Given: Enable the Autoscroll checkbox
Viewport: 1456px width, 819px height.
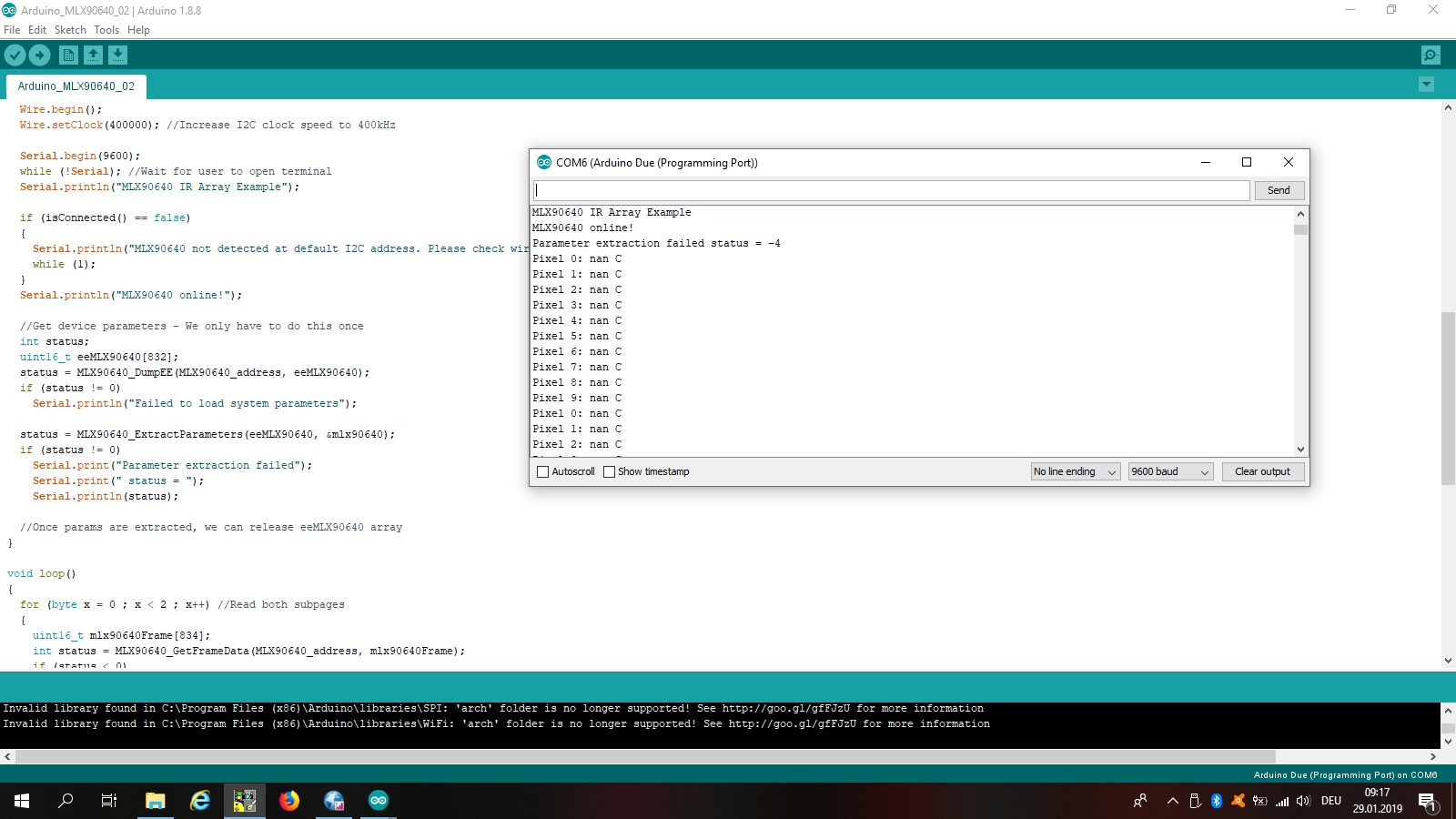Looking at the screenshot, I should pyautogui.click(x=542, y=471).
